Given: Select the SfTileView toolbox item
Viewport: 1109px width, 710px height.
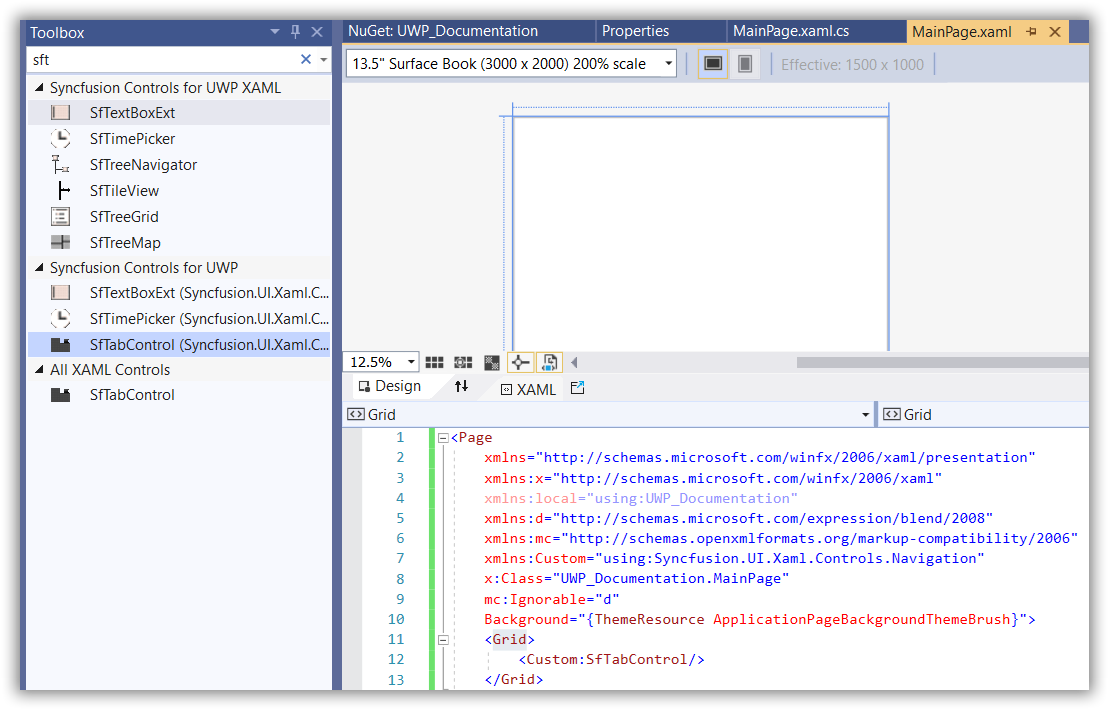Looking at the screenshot, I should pyautogui.click(x=179, y=190).
